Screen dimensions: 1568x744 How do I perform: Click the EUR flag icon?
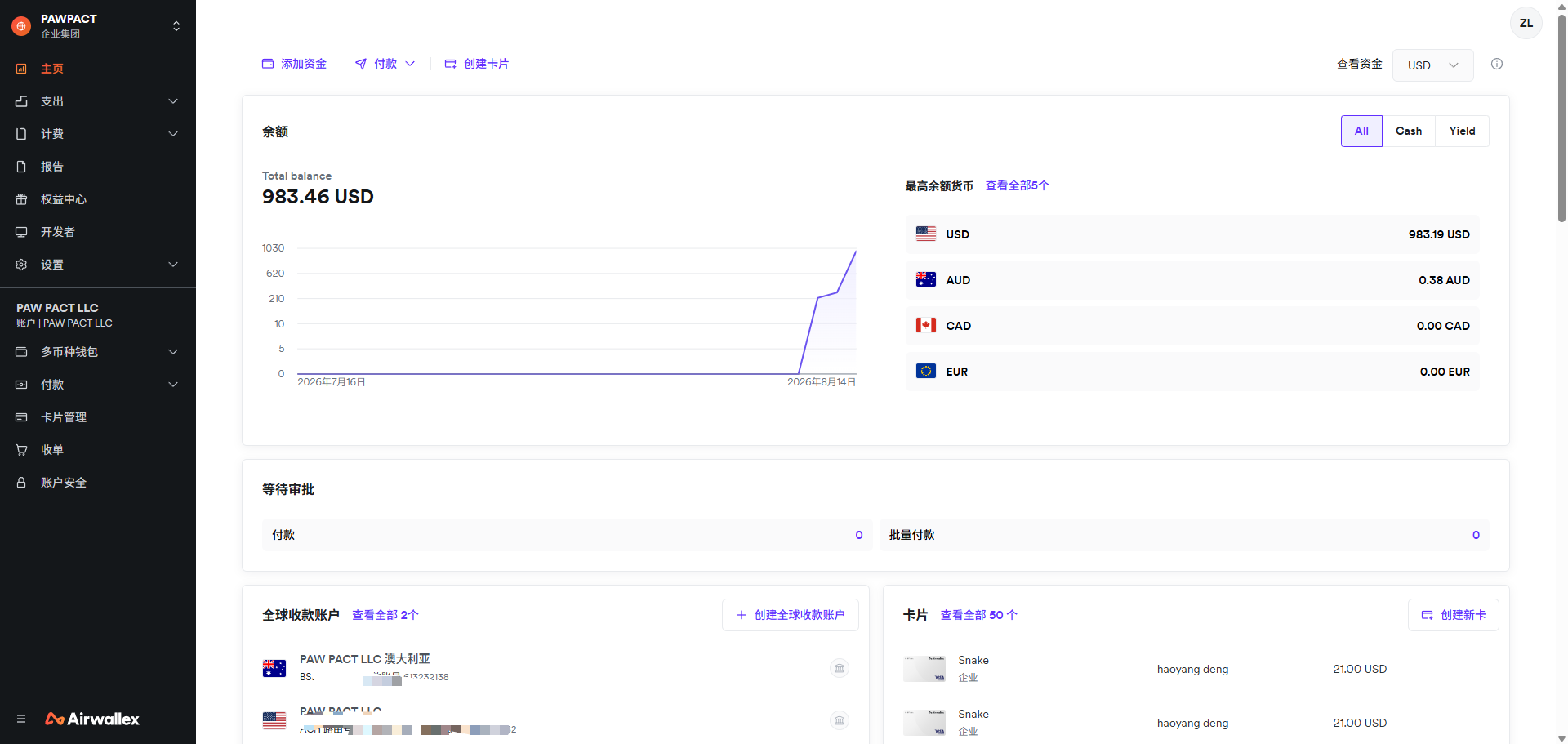point(926,371)
